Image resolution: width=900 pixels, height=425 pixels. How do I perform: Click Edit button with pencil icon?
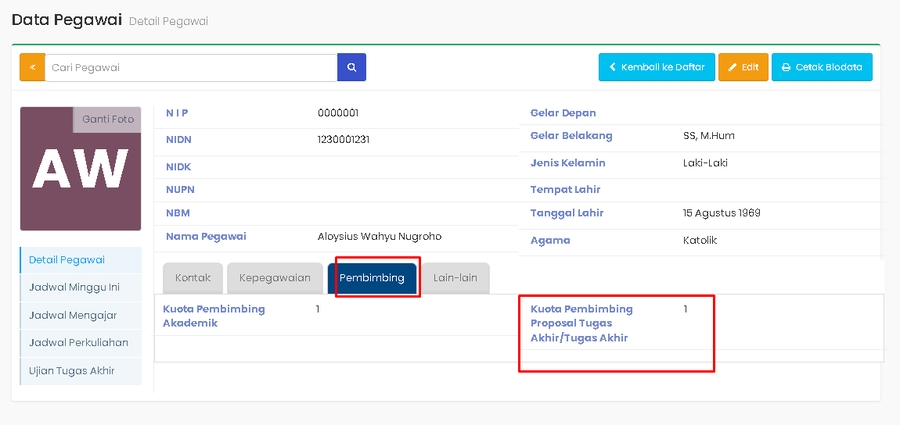click(743, 67)
